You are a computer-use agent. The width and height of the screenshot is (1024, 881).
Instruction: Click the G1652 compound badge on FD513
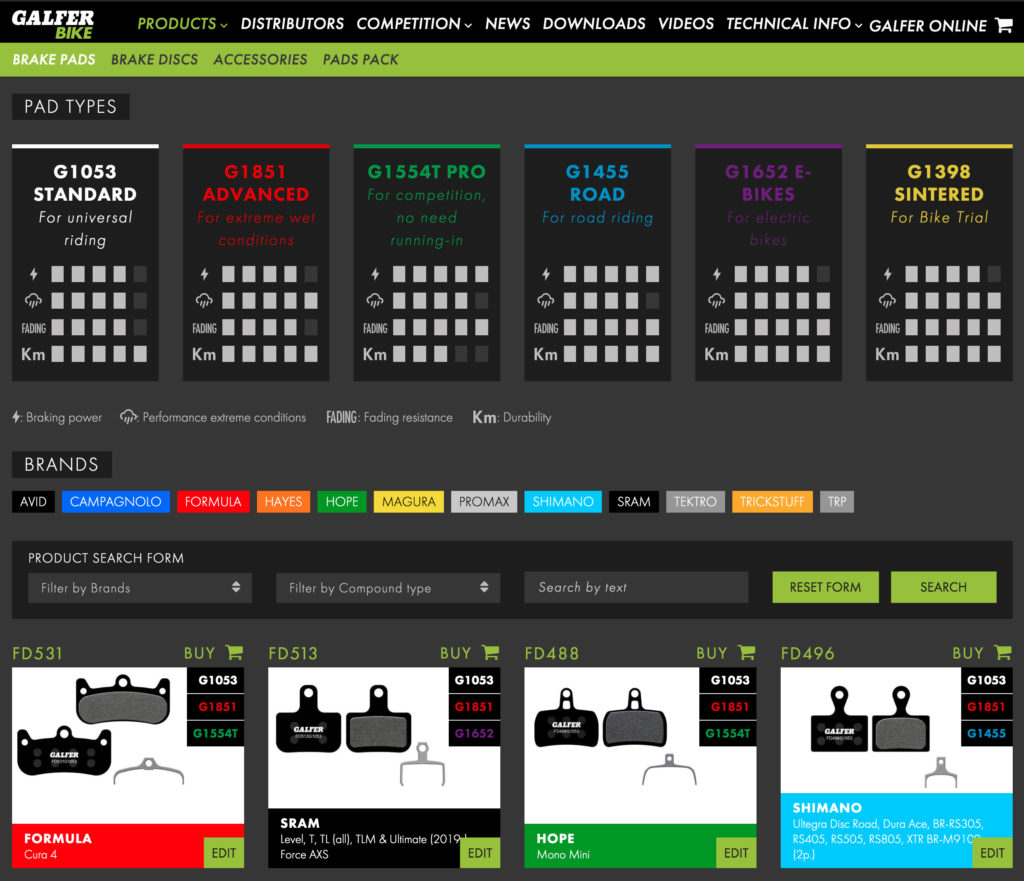click(x=473, y=733)
